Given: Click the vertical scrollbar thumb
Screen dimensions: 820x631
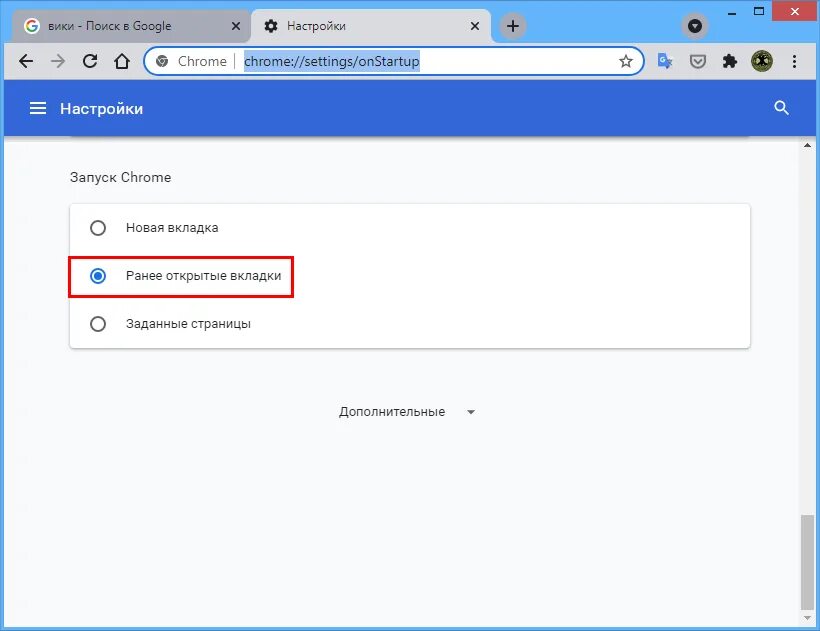Looking at the screenshot, I should 807,562.
